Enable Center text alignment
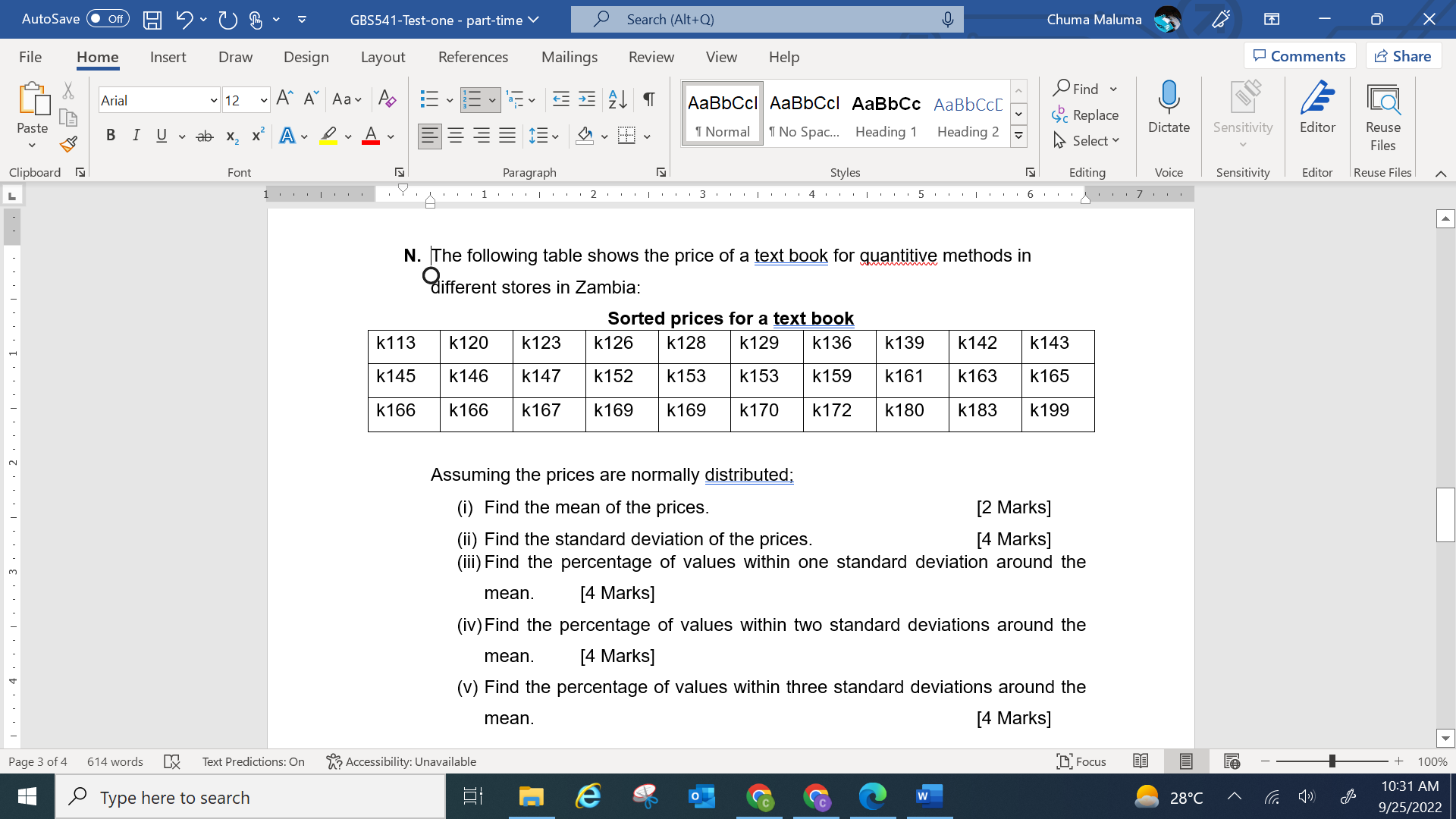The width and height of the screenshot is (1456, 819). [x=456, y=135]
